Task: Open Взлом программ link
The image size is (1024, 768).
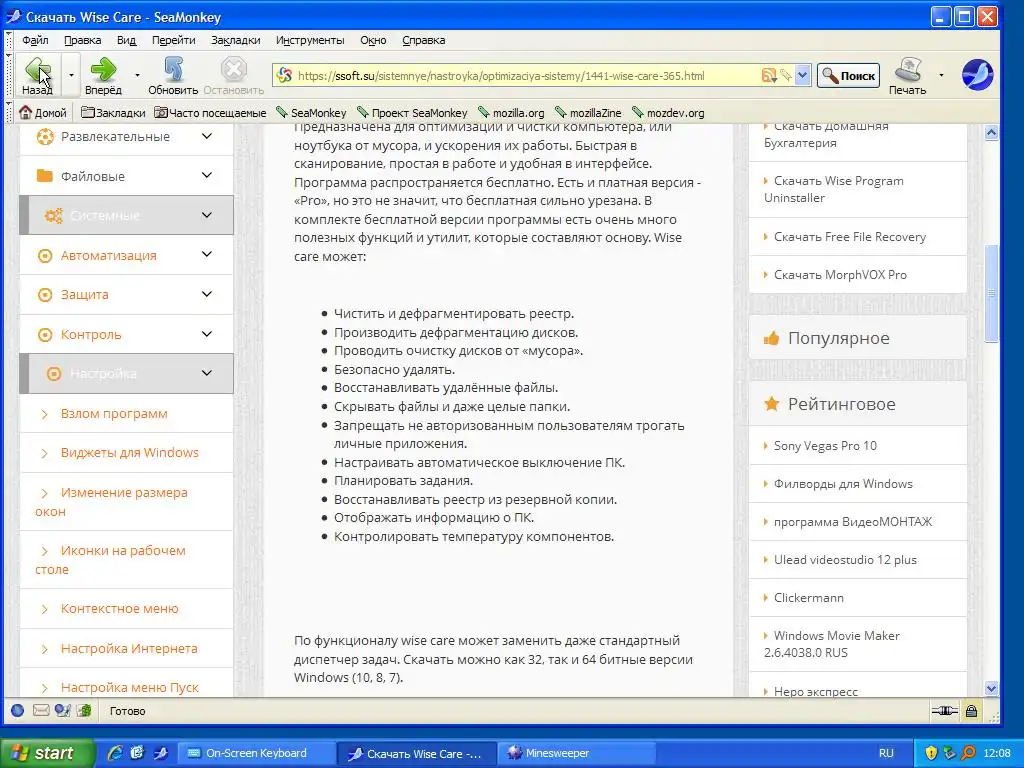Action: pyautogui.click(x=114, y=413)
